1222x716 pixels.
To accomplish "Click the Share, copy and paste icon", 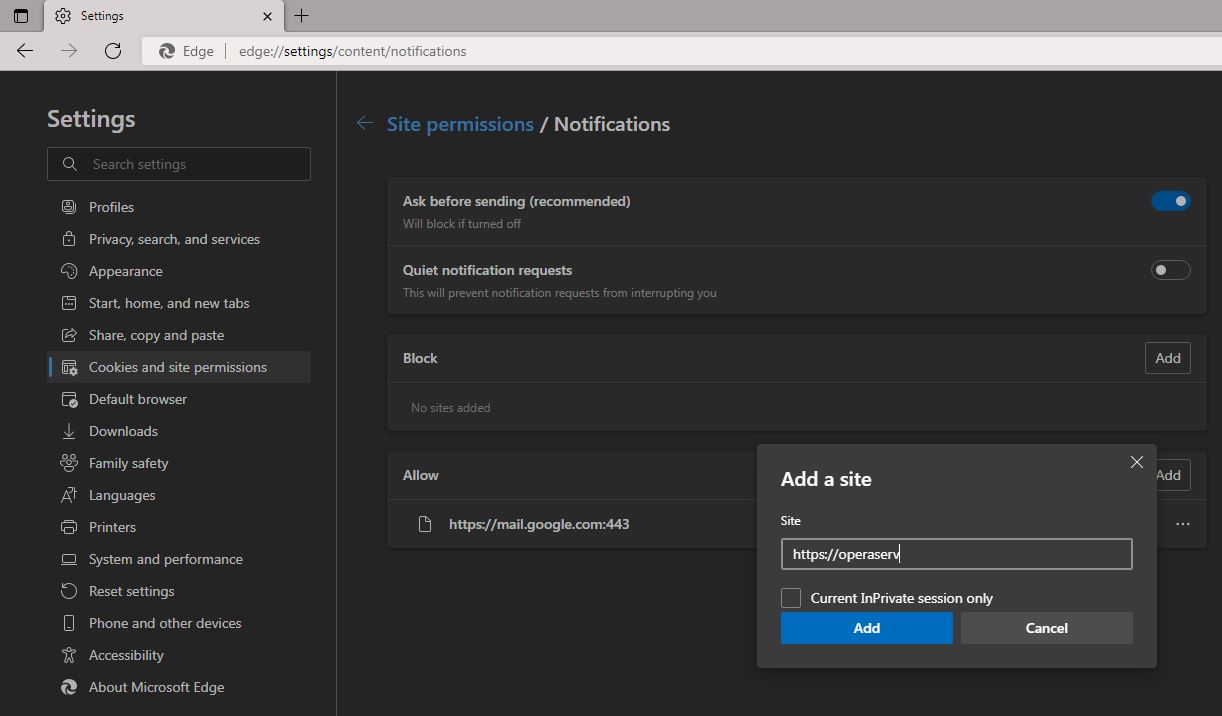I will pyautogui.click(x=69, y=335).
